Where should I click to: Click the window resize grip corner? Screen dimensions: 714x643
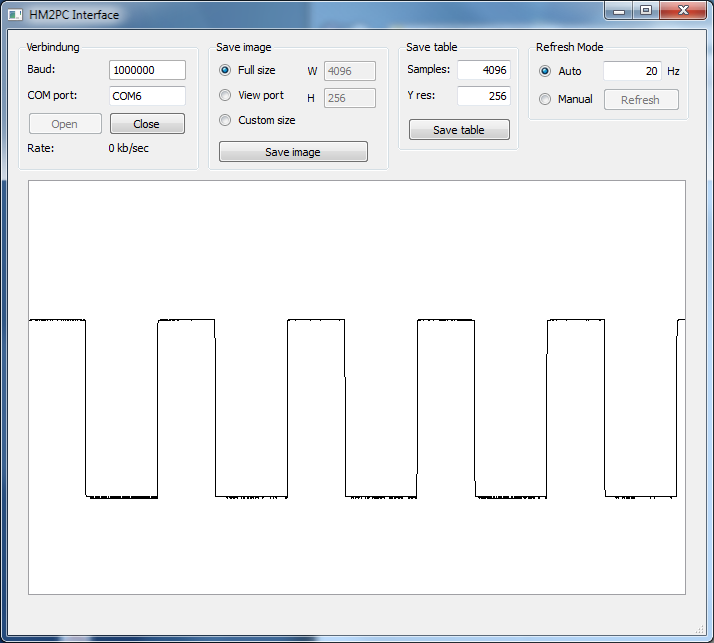(x=700, y=630)
